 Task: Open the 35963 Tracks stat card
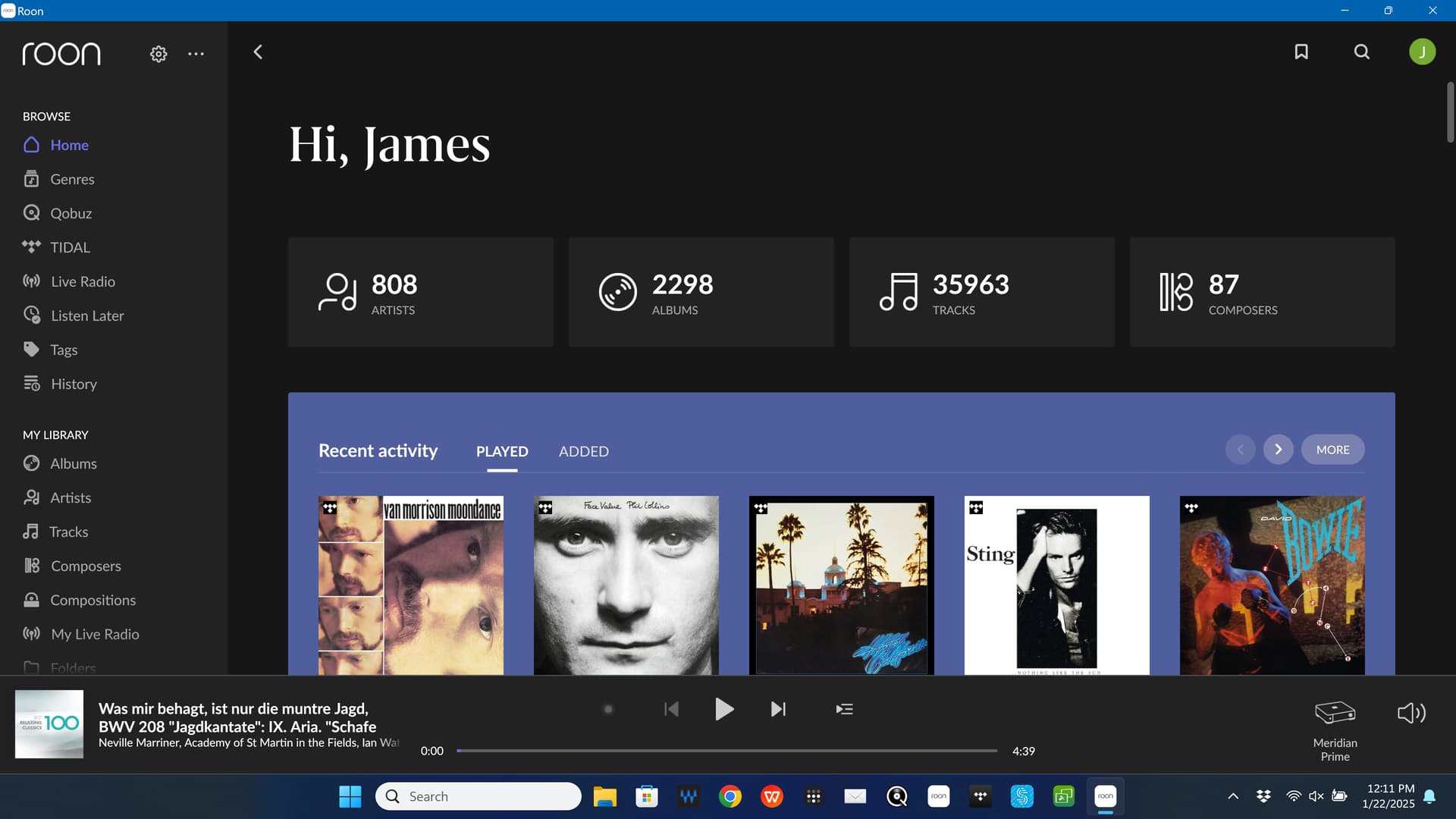pyautogui.click(x=982, y=292)
